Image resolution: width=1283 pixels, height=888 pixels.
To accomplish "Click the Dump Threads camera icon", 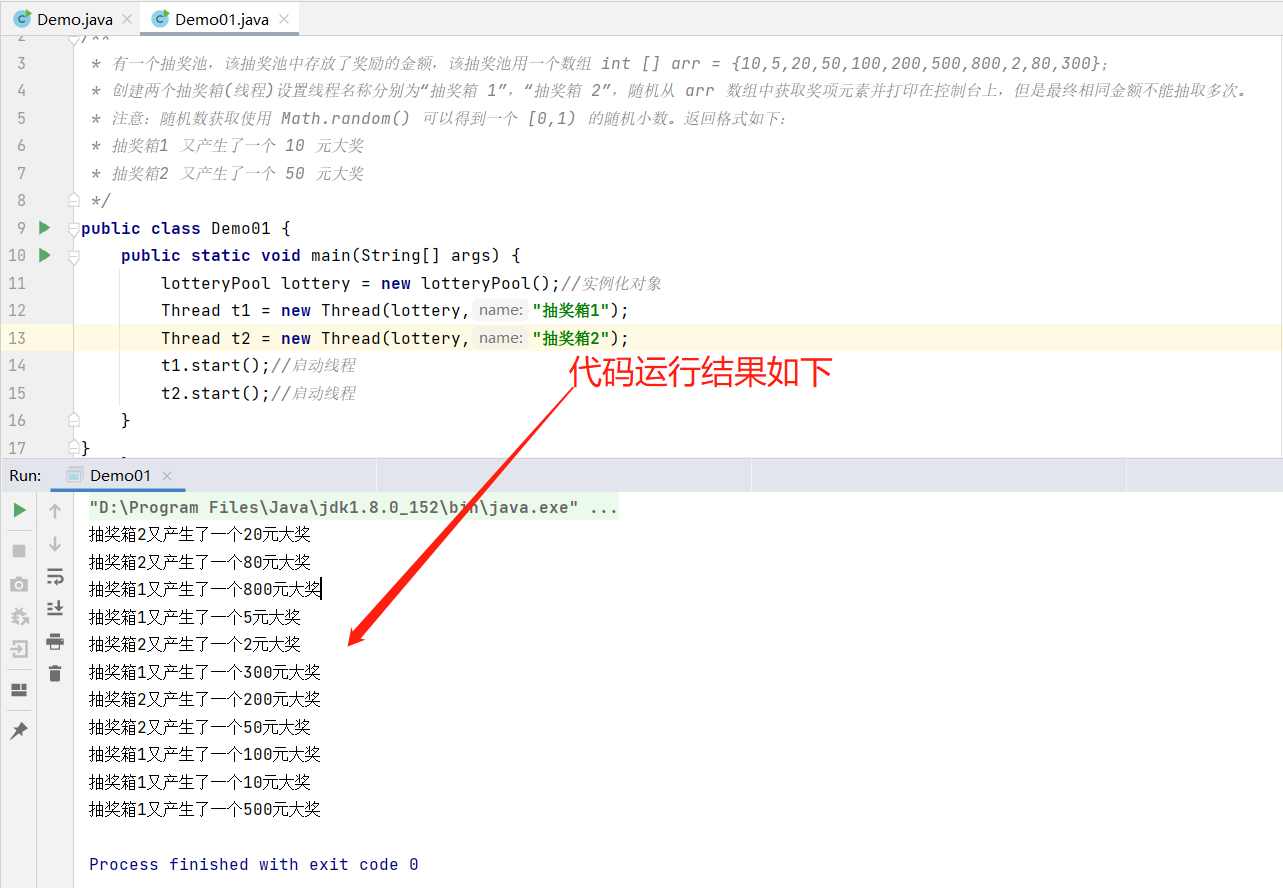I will 19,585.
